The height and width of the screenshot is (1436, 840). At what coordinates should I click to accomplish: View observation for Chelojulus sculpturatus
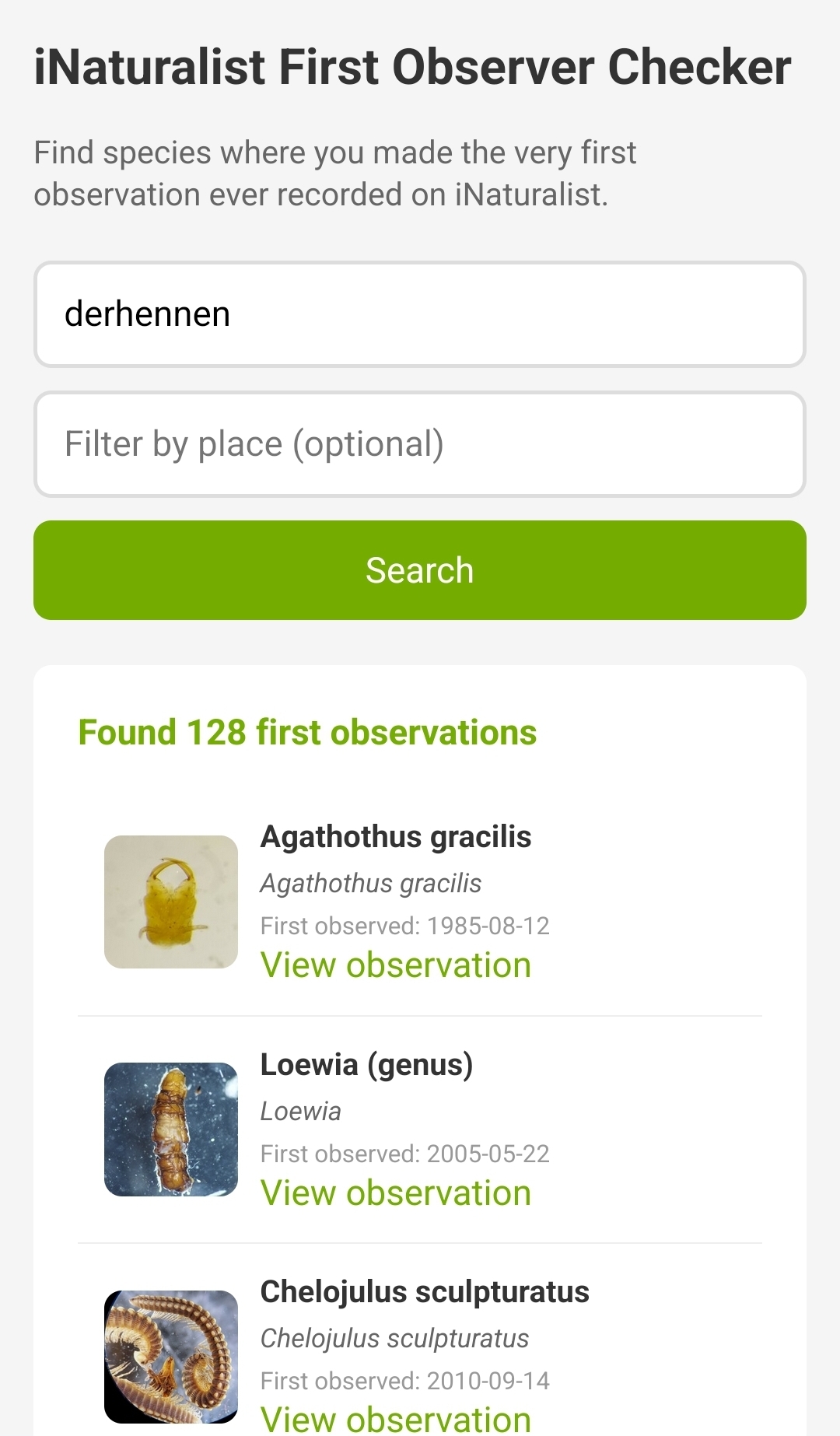pyautogui.click(x=395, y=1419)
